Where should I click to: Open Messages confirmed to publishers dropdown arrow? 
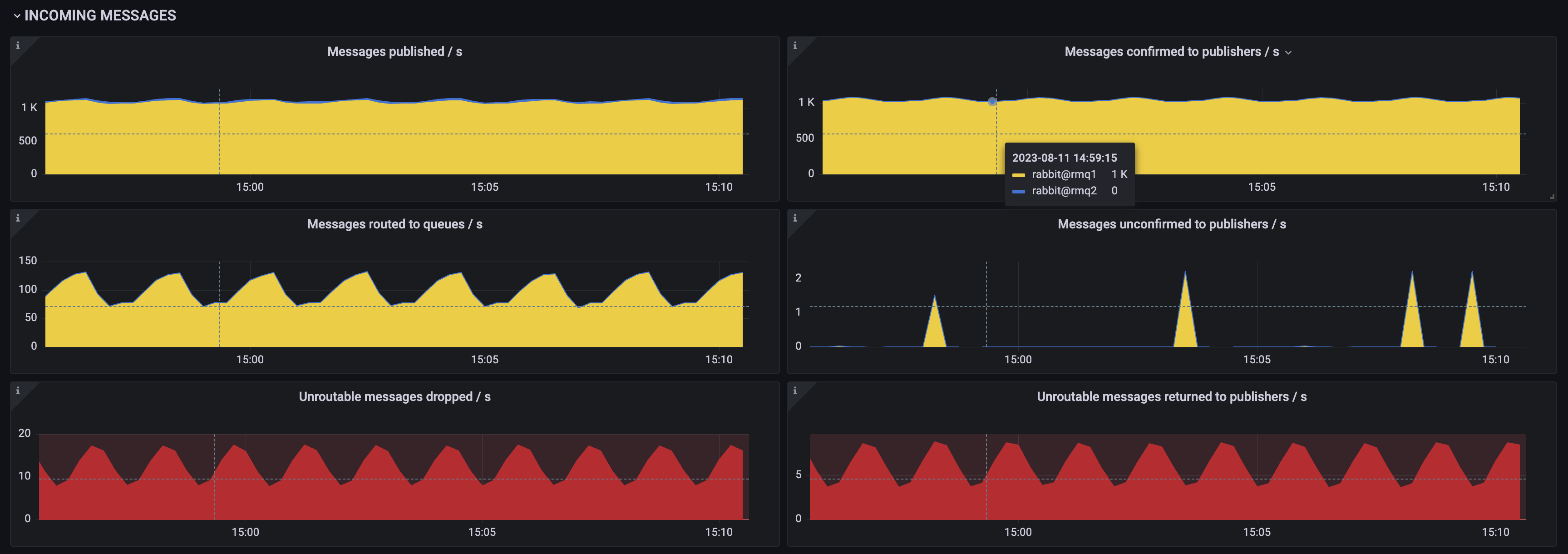click(x=1288, y=53)
